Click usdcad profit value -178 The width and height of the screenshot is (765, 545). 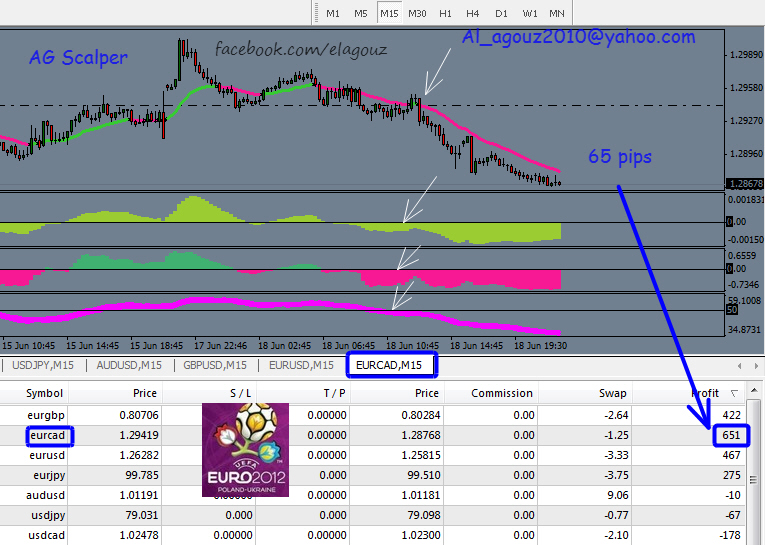(x=729, y=535)
